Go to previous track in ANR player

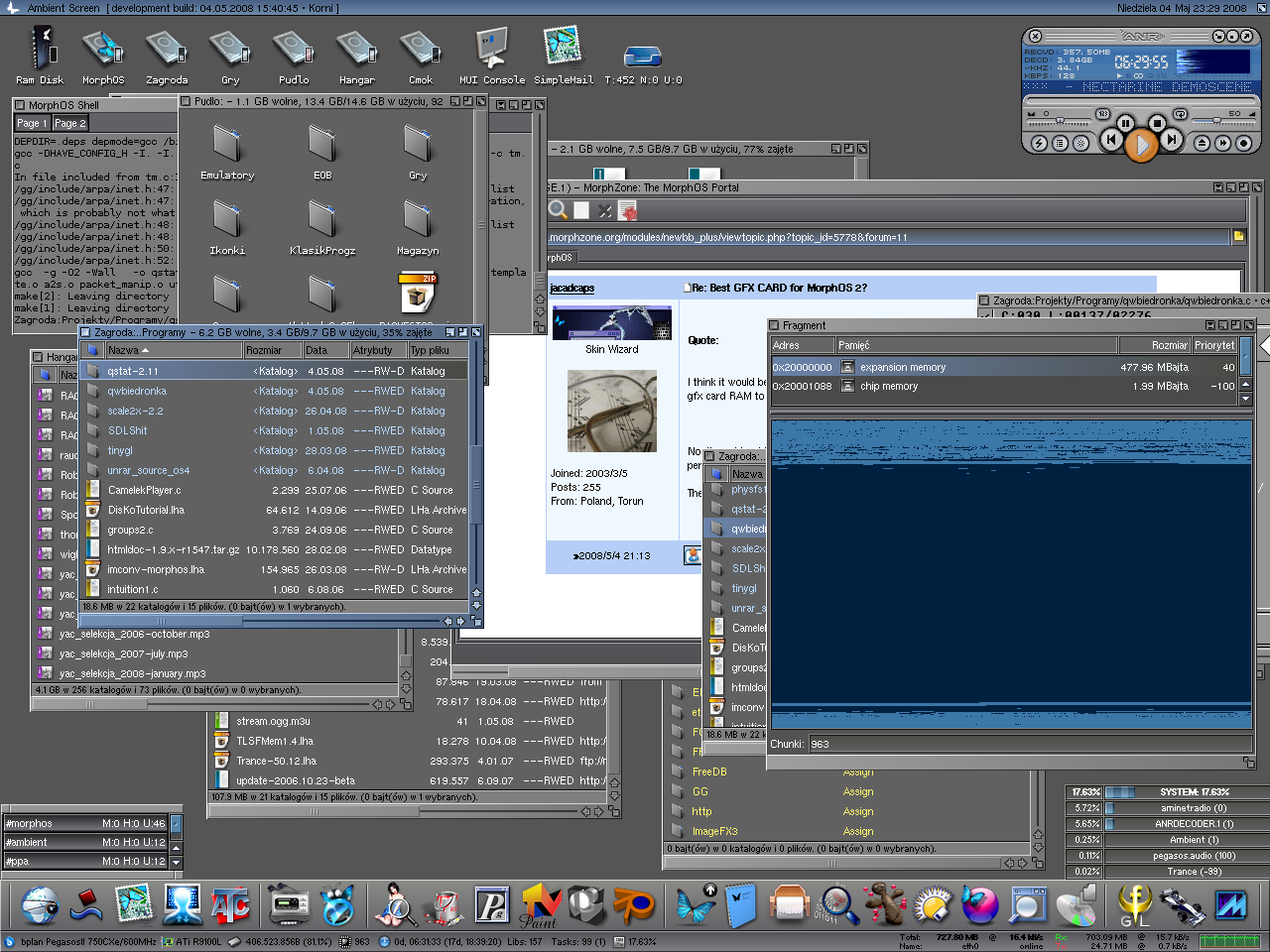1111,140
